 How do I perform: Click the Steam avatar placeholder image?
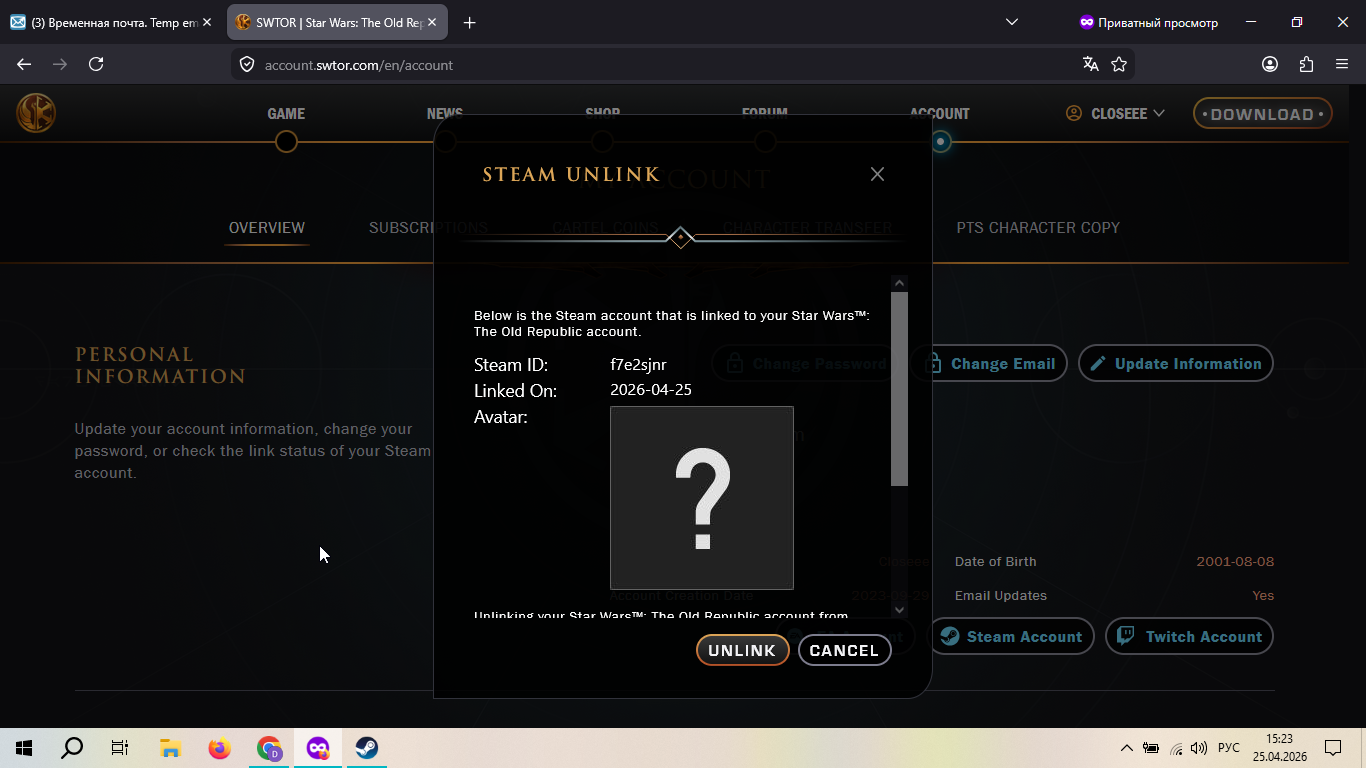point(702,498)
